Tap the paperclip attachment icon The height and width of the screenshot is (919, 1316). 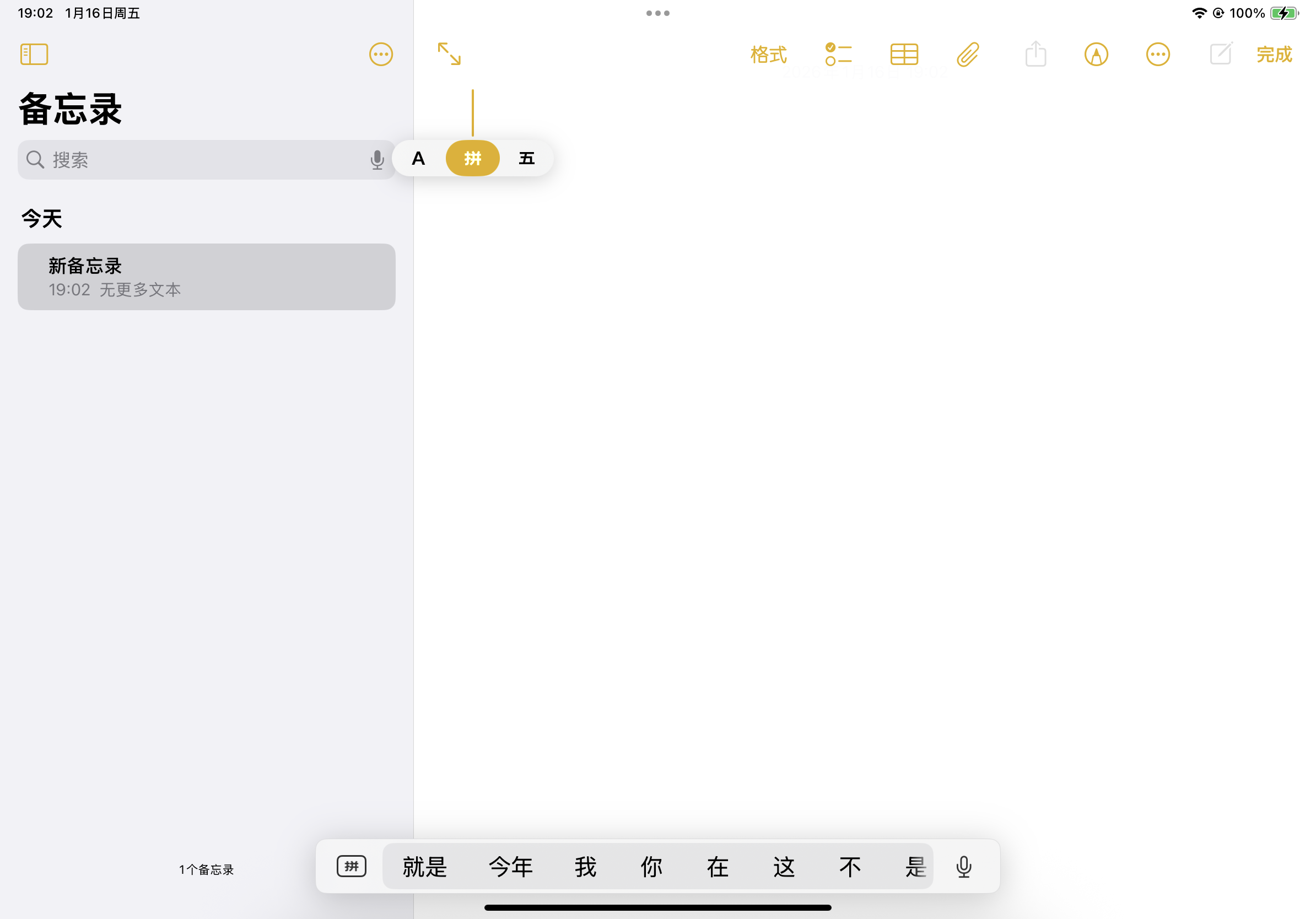click(x=968, y=55)
